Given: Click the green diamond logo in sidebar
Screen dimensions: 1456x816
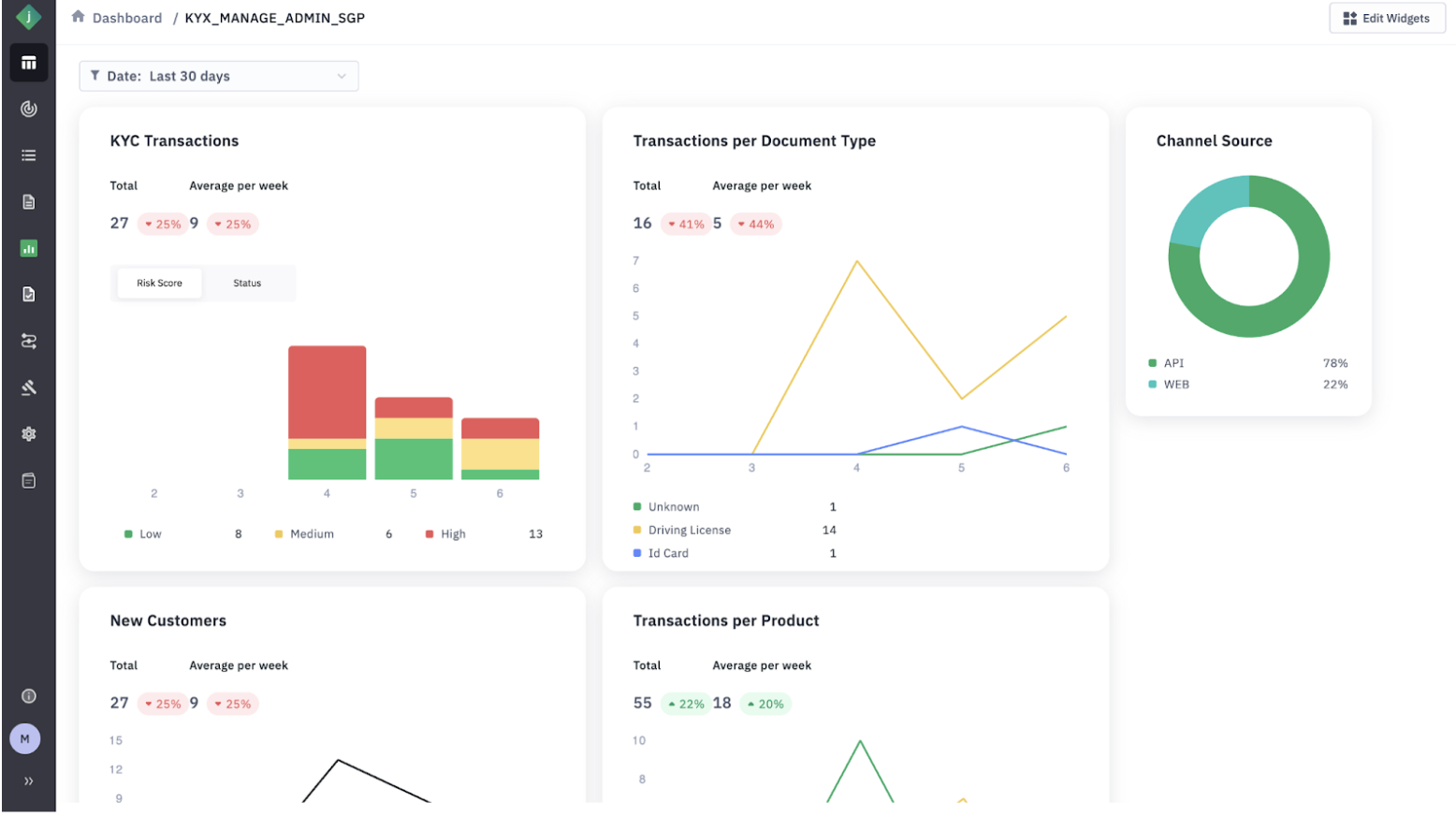Looking at the screenshot, I should point(28,17).
